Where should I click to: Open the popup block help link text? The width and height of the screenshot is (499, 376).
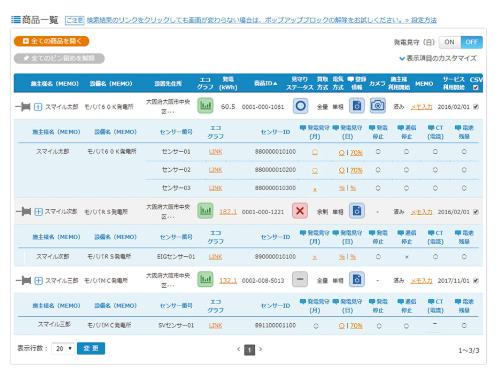245,20
